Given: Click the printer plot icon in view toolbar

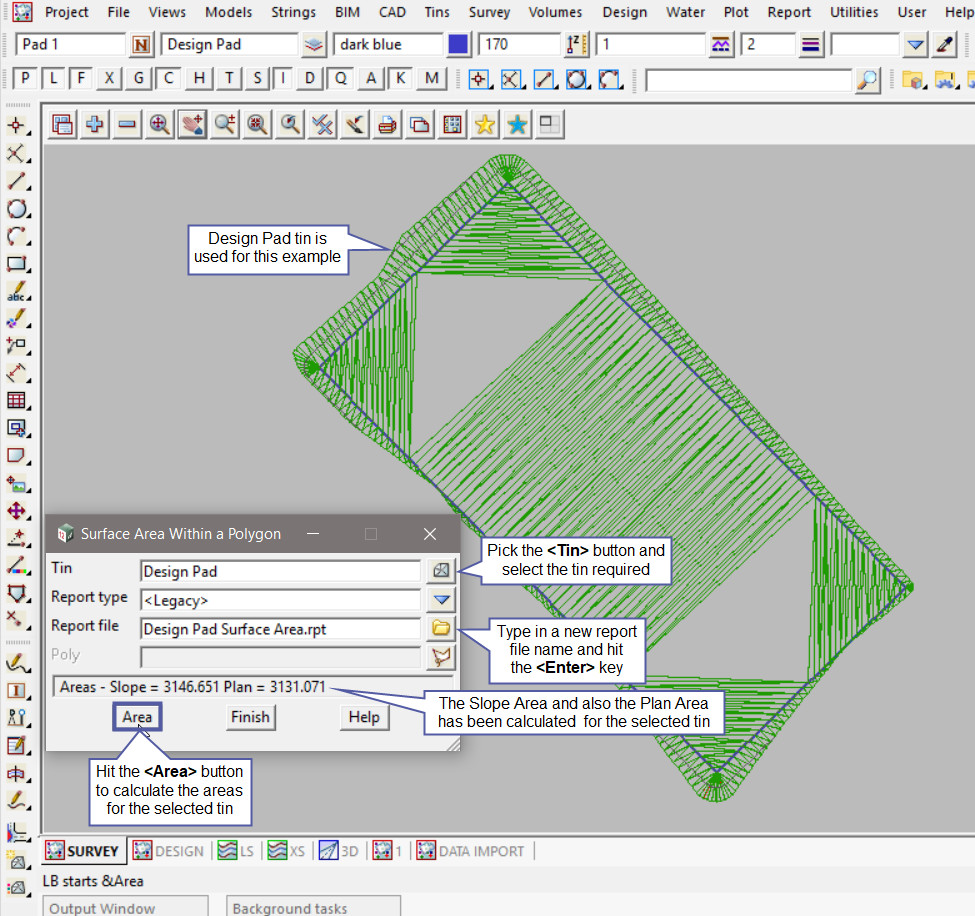Looking at the screenshot, I should click(388, 125).
